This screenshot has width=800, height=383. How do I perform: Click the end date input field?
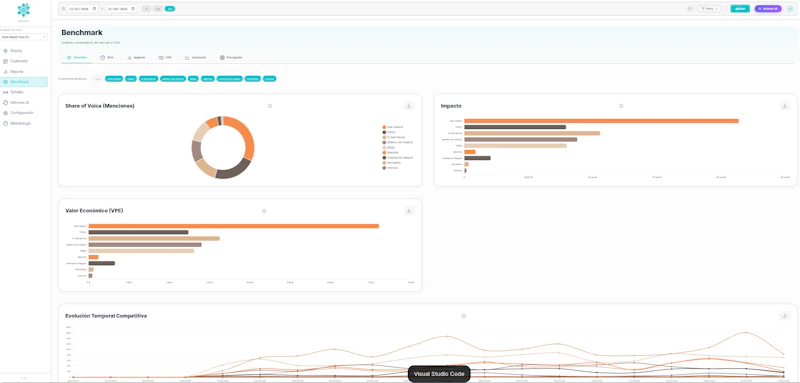121,9
